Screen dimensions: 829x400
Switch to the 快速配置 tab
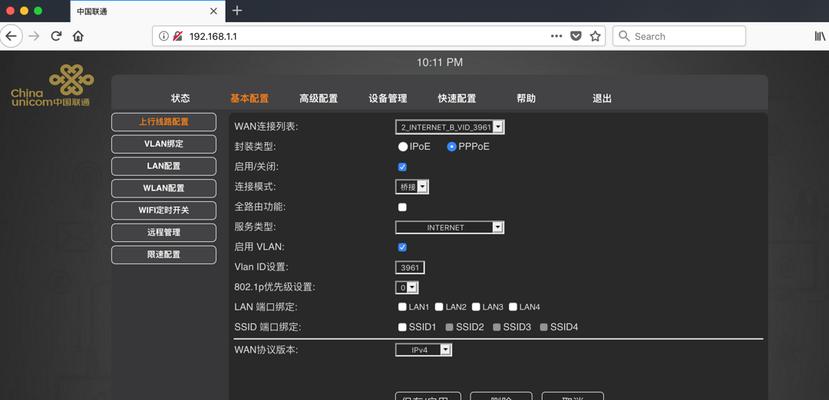click(x=457, y=98)
